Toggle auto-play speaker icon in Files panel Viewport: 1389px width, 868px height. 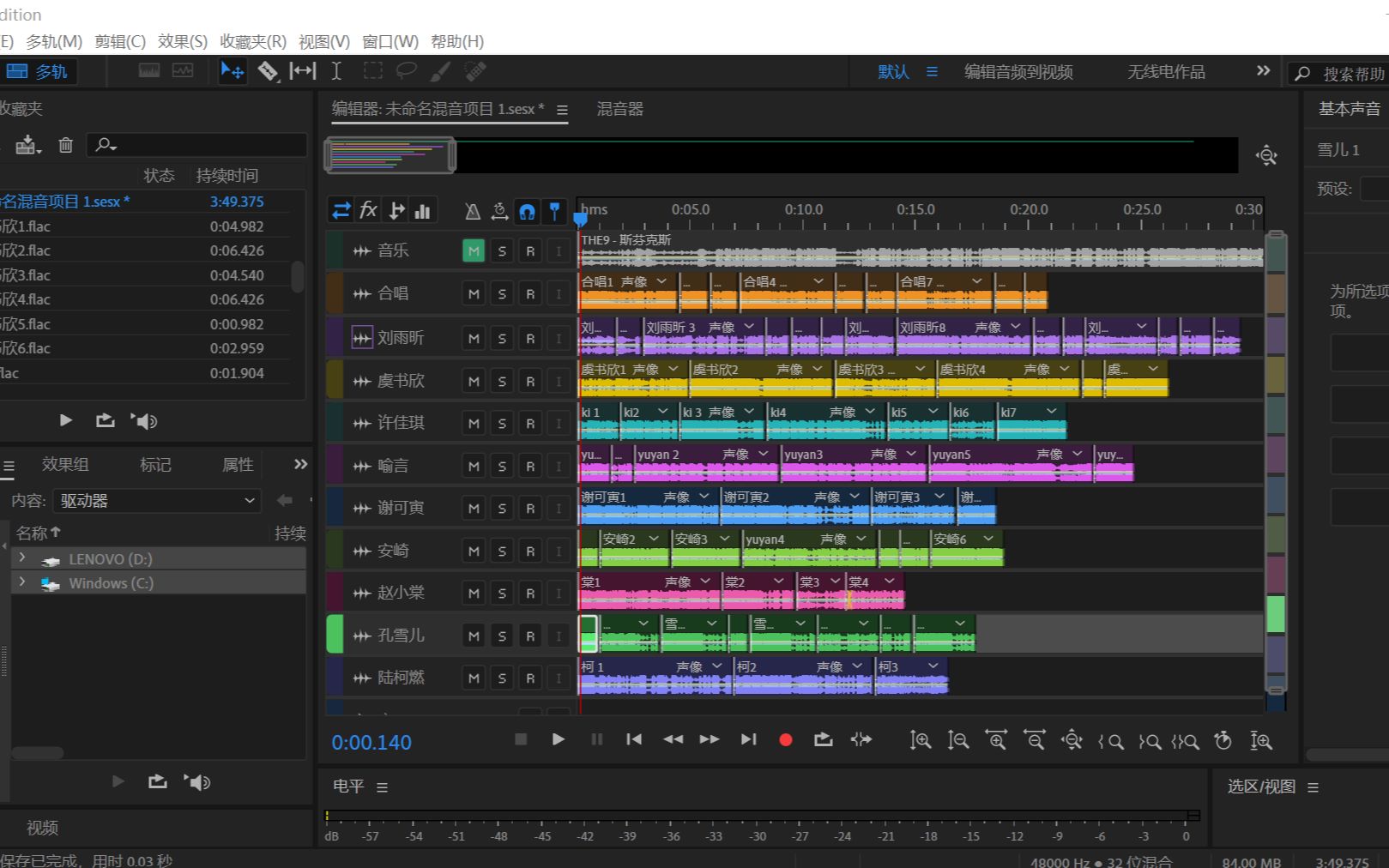pyautogui.click(x=143, y=420)
